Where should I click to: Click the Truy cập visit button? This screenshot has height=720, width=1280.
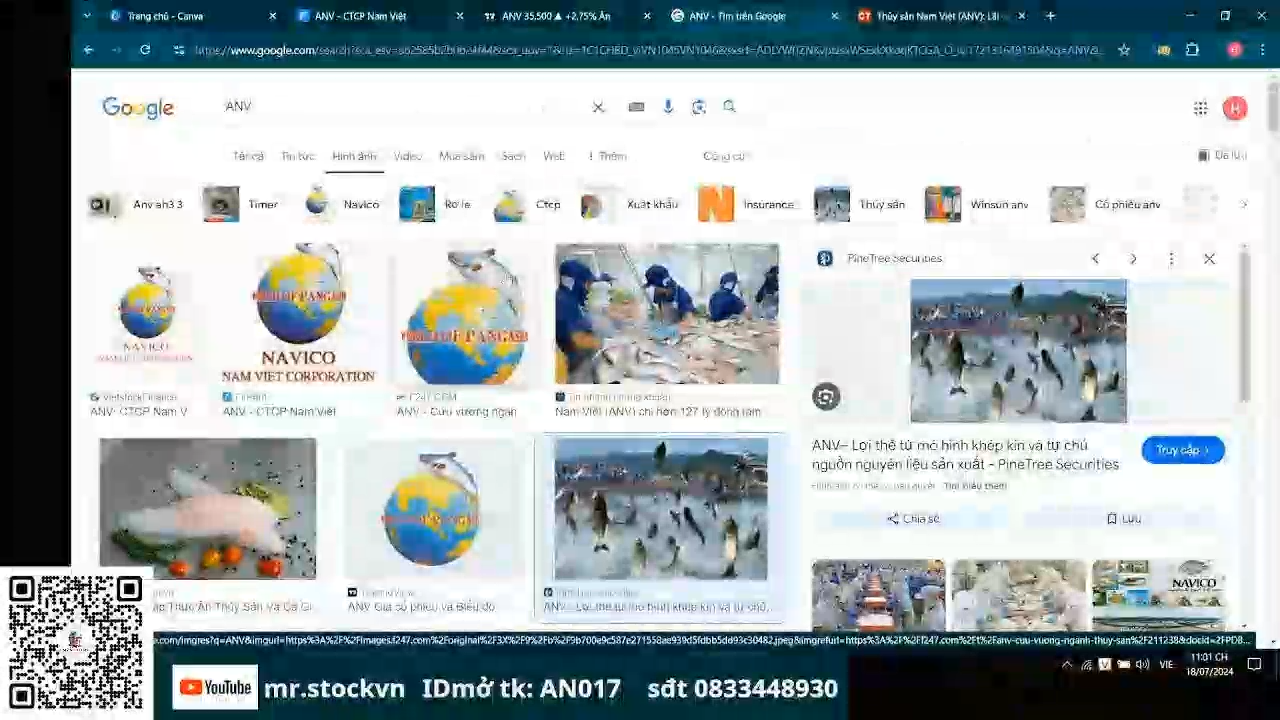[1183, 450]
